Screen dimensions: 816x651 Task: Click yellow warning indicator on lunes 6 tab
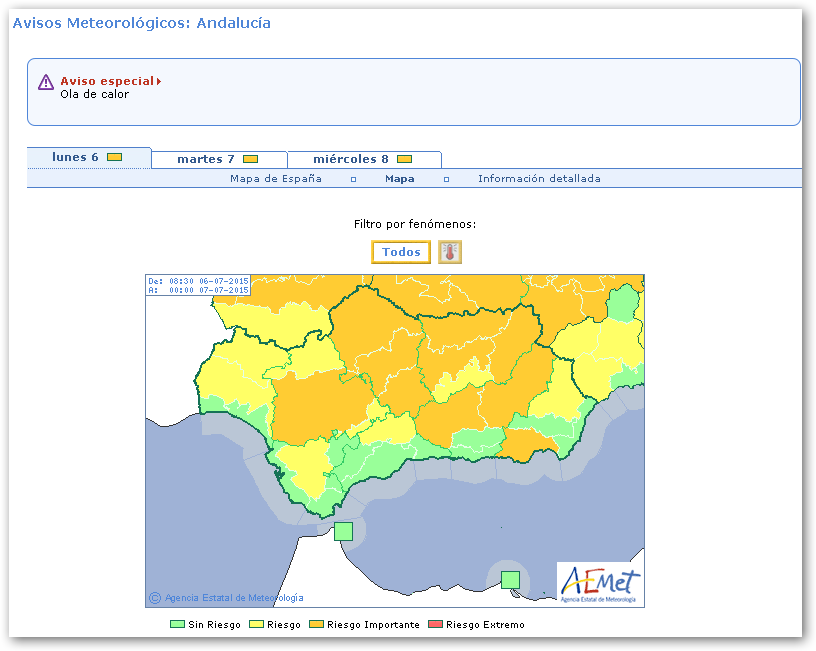point(115,158)
